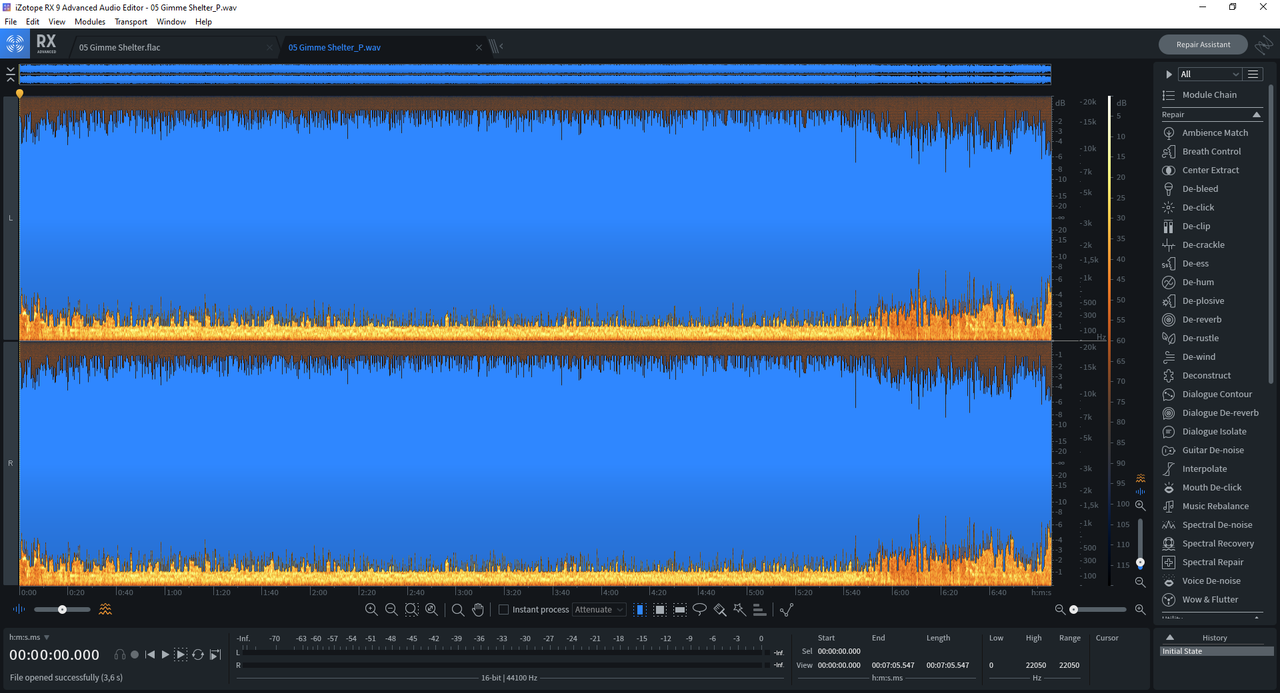Open the De-bleed module
1280x693 pixels.
pos(1191,189)
